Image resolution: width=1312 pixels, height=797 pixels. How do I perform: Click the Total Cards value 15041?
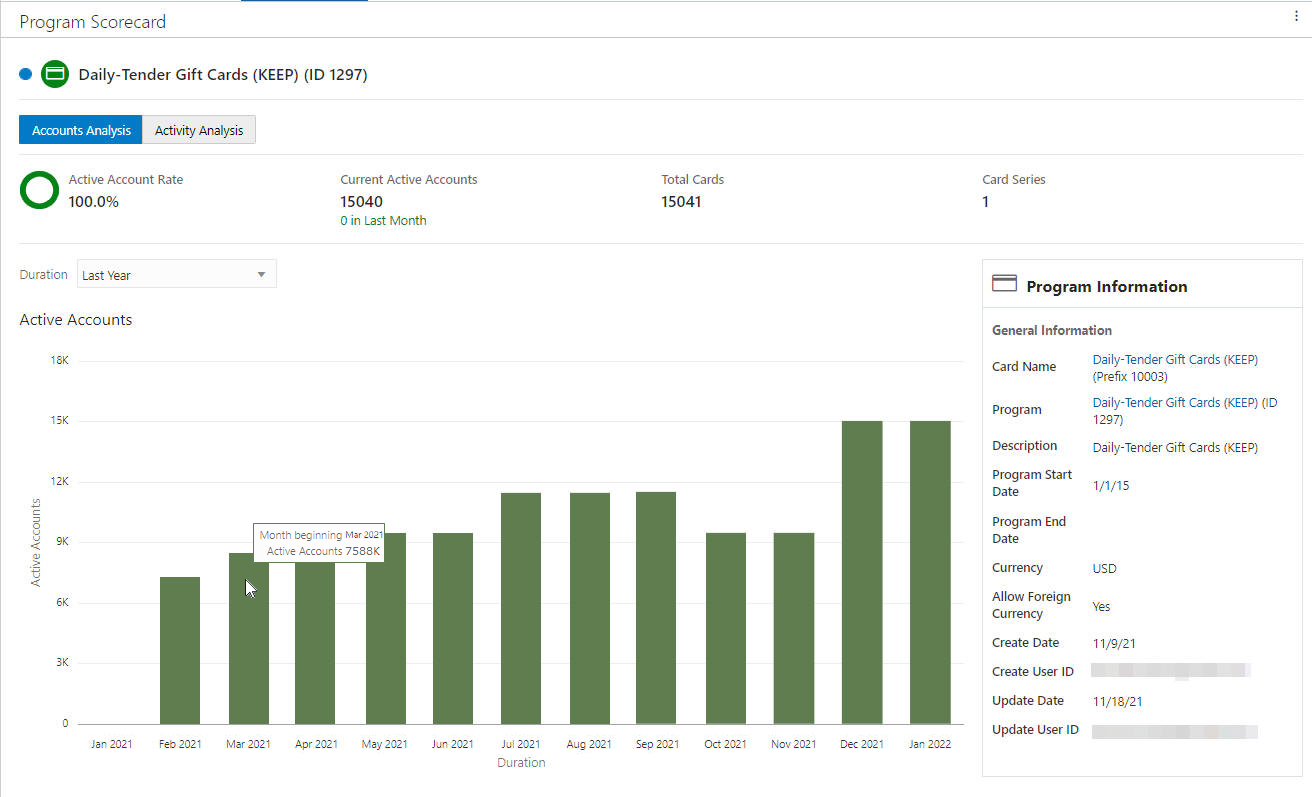681,202
